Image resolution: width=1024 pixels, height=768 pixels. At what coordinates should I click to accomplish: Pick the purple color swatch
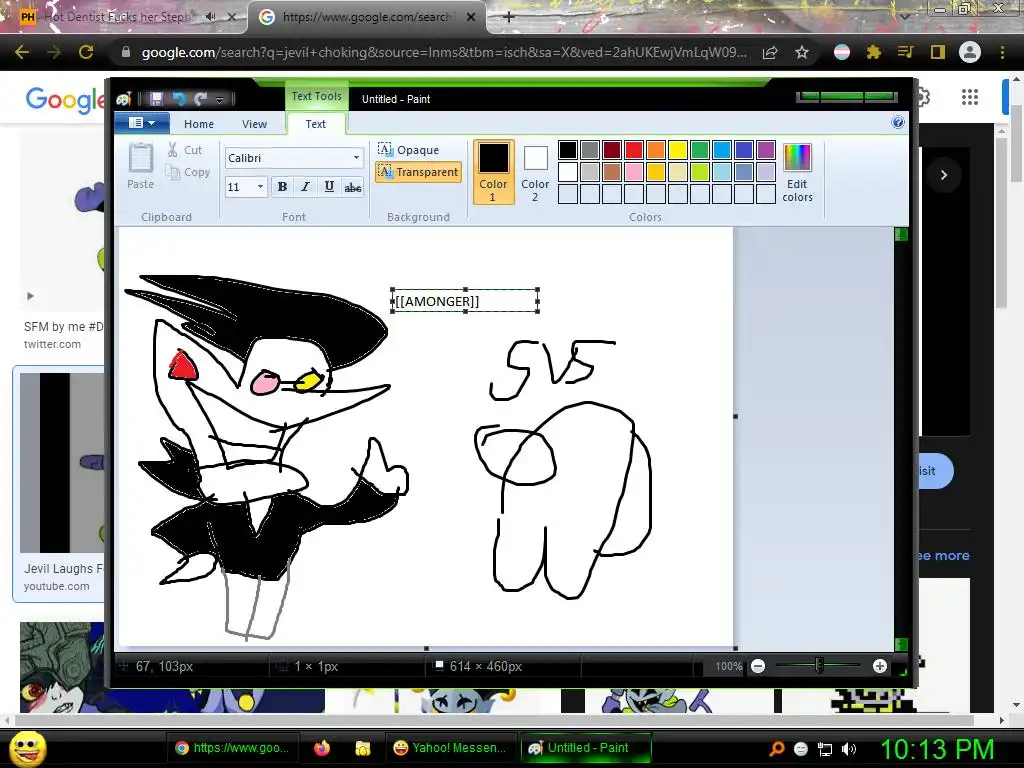coord(765,150)
